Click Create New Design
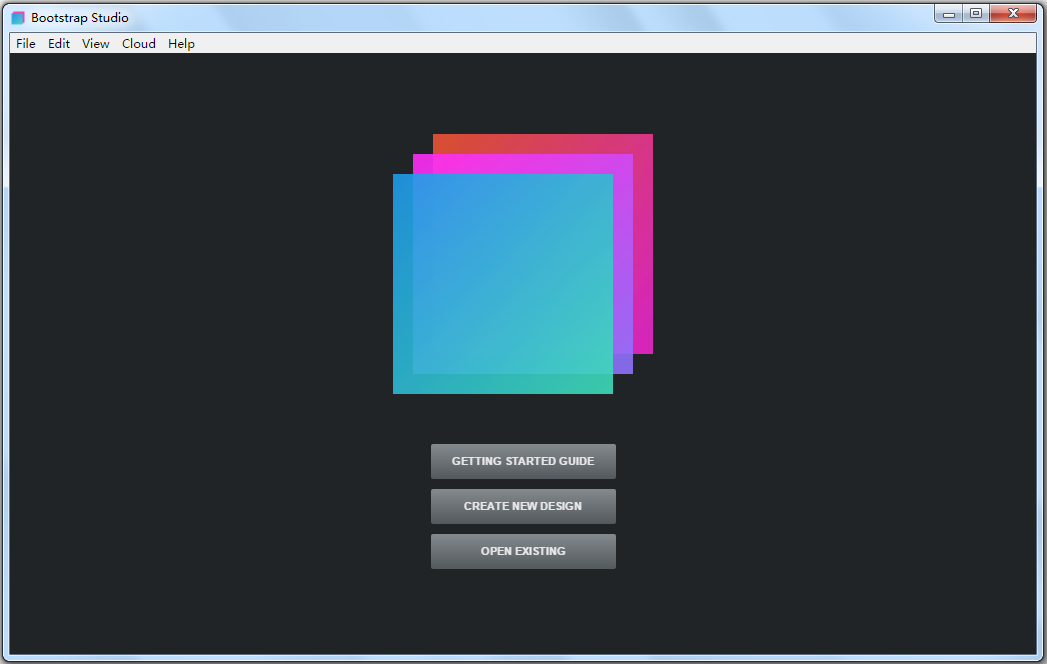 [x=523, y=506]
